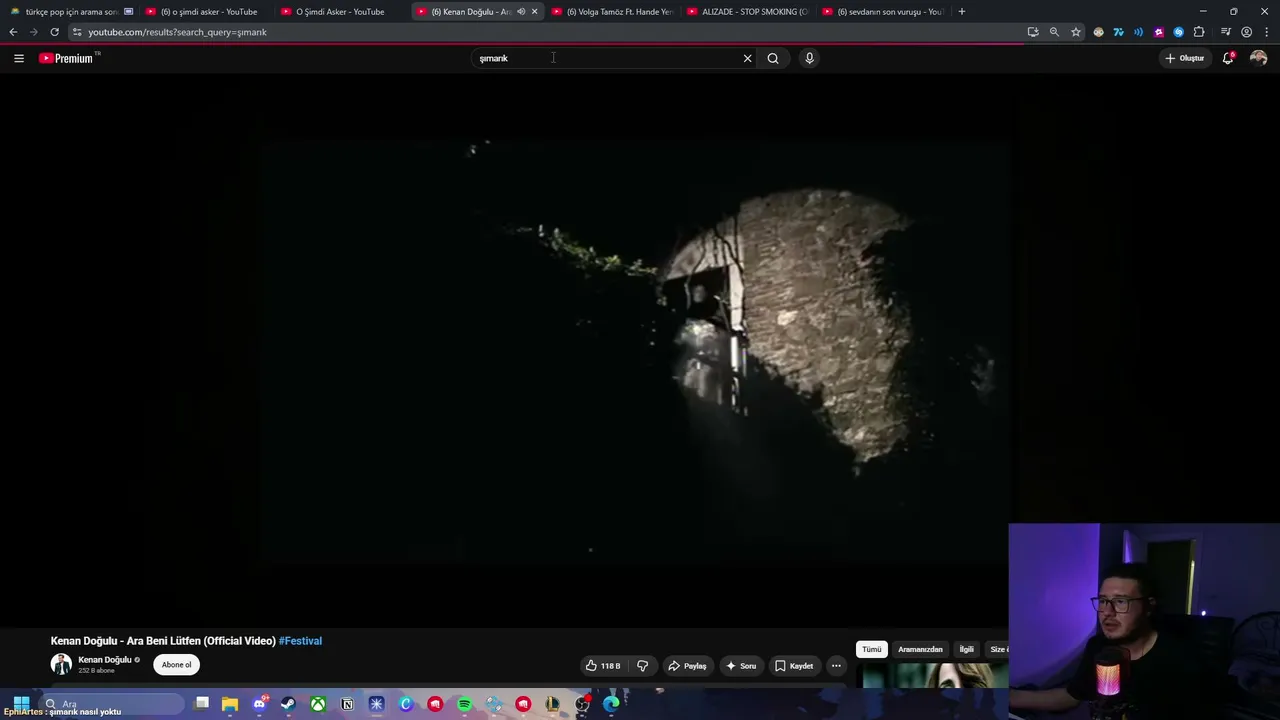
Task: Mute the Kenan Doğulu tab audio
Action: 521,12
